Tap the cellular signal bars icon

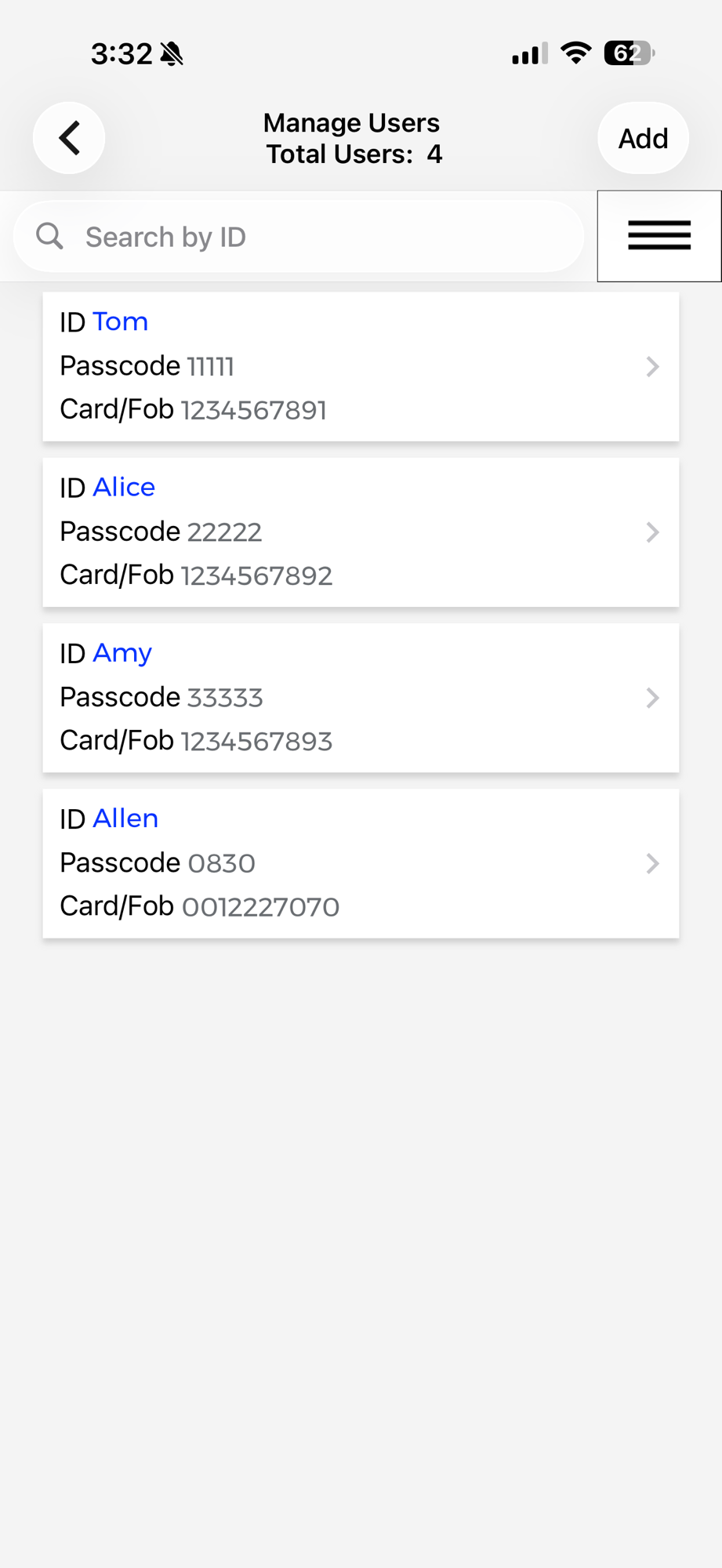point(530,54)
